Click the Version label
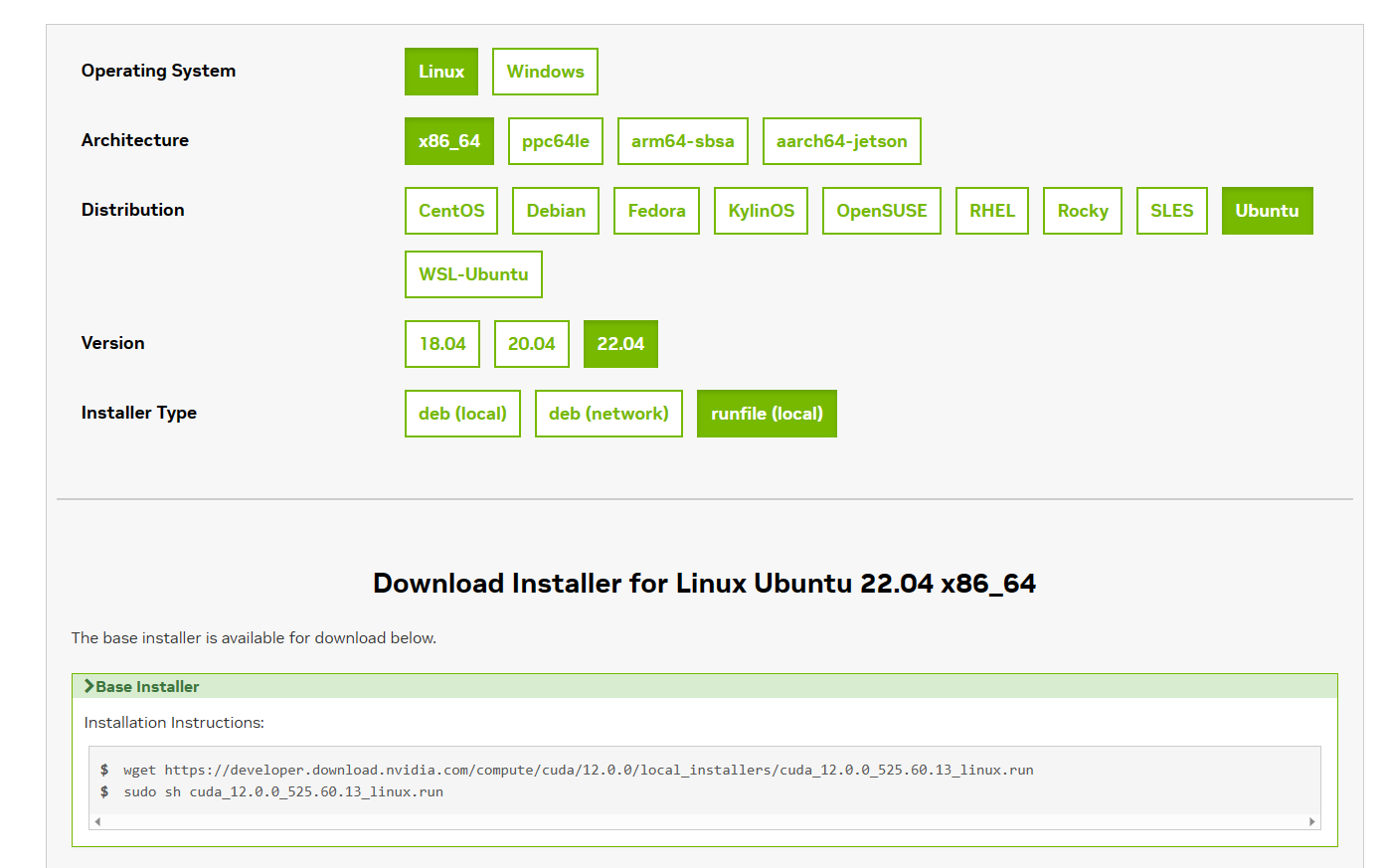The width and height of the screenshot is (1385, 868). click(x=112, y=343)
